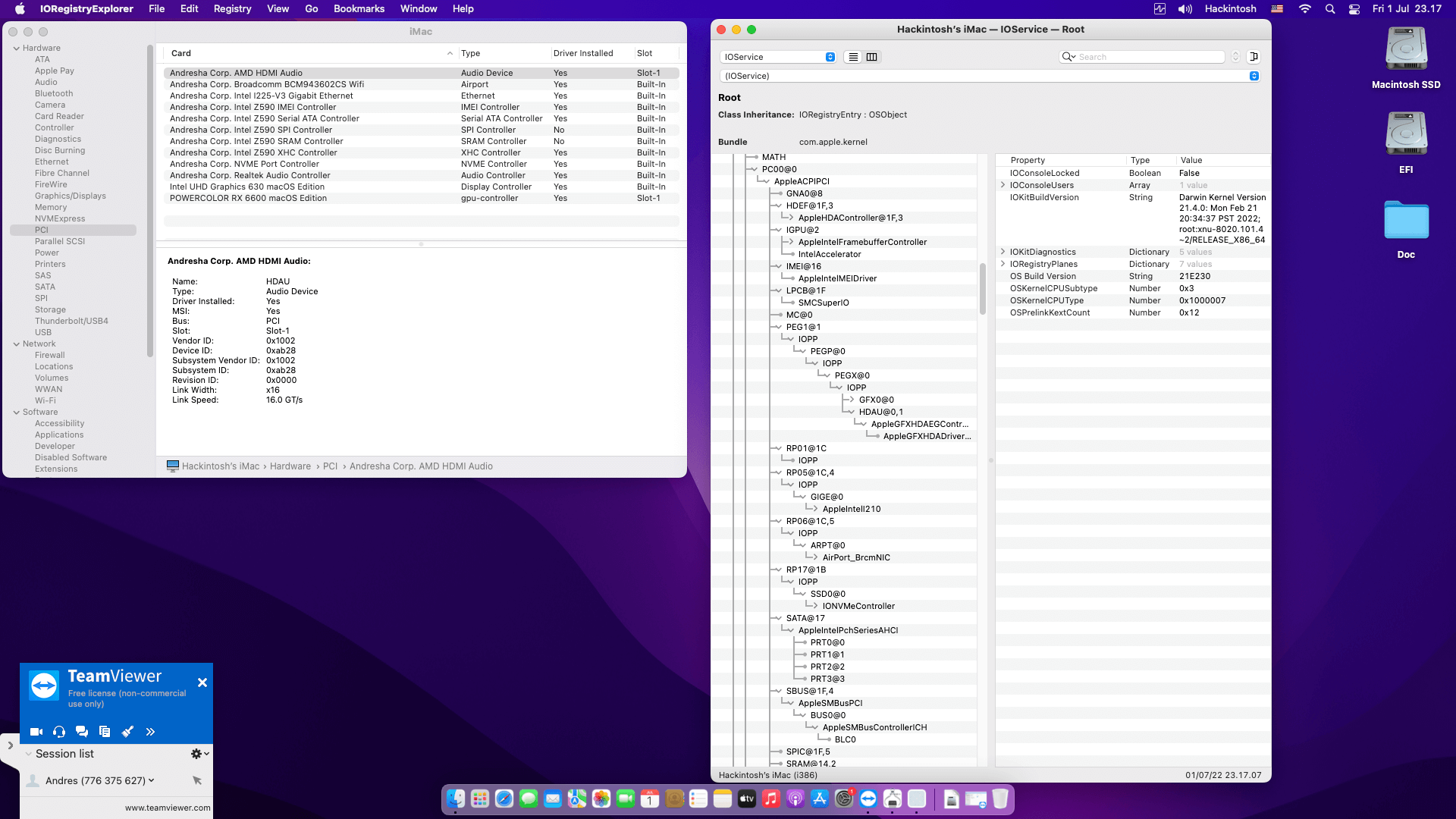Open Macintosh SSD drive icon
This screenshot has width=1456, height=819.
(x=1406, y=49)
